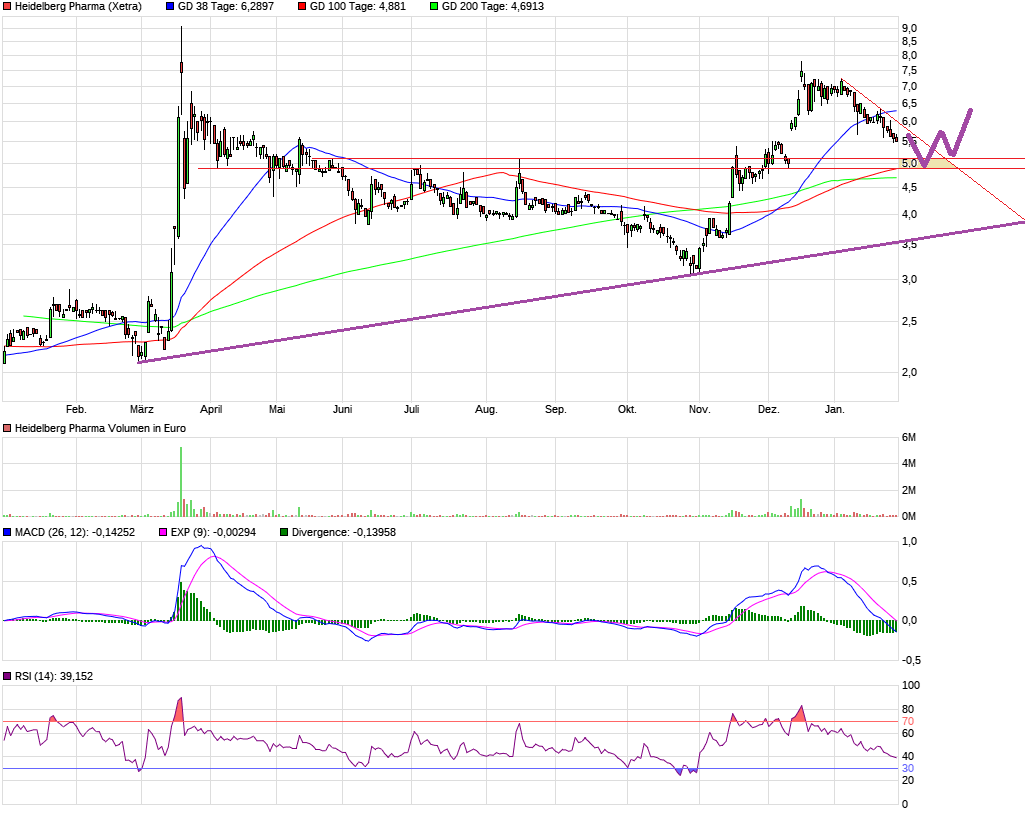The width and height of the screenshot is (1025, 814).
Task: Click the 'EXP (9): -0,00294' label
Action: click(213, 532)
